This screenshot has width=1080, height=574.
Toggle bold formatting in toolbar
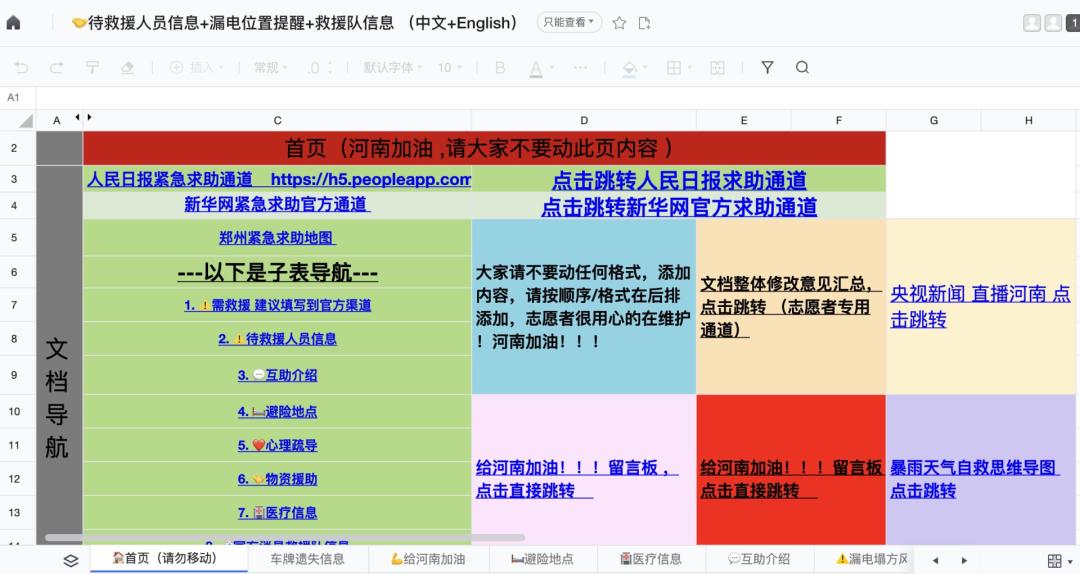tap(500, 67)
